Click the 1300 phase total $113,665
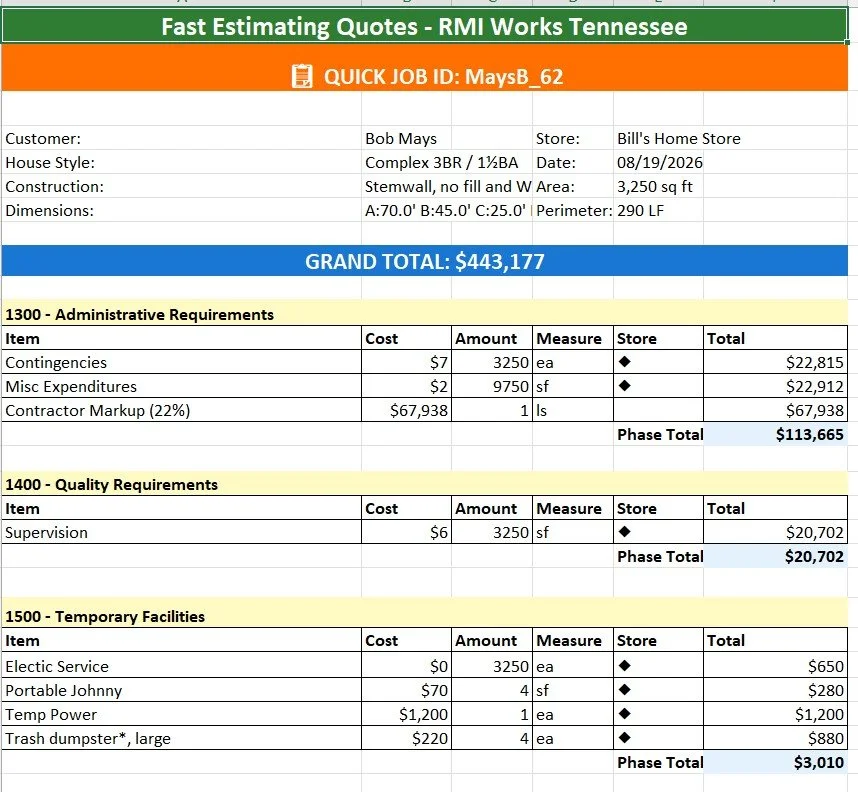Screen dimensions: 858x792 tap(775, 435)
